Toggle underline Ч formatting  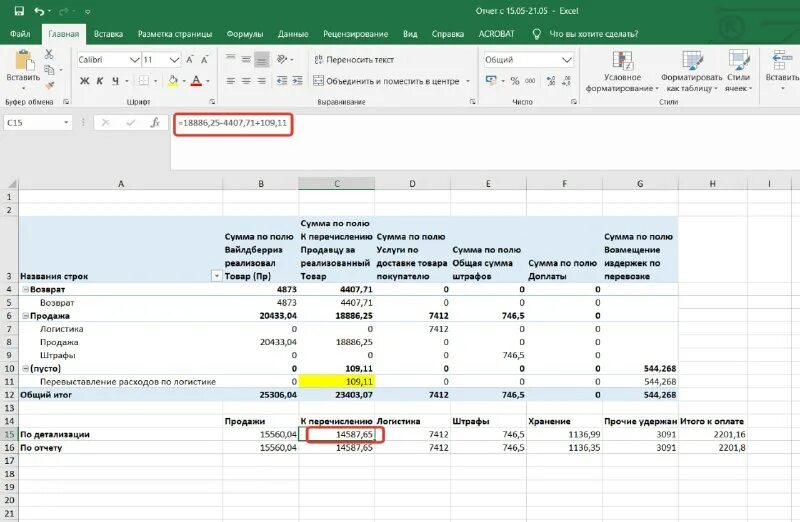point(115,81)
